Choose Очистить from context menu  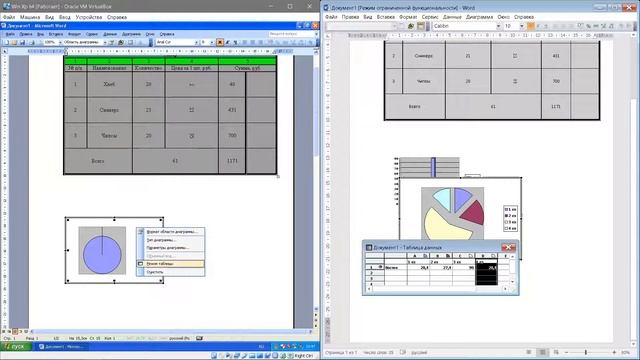coord(171,272)
